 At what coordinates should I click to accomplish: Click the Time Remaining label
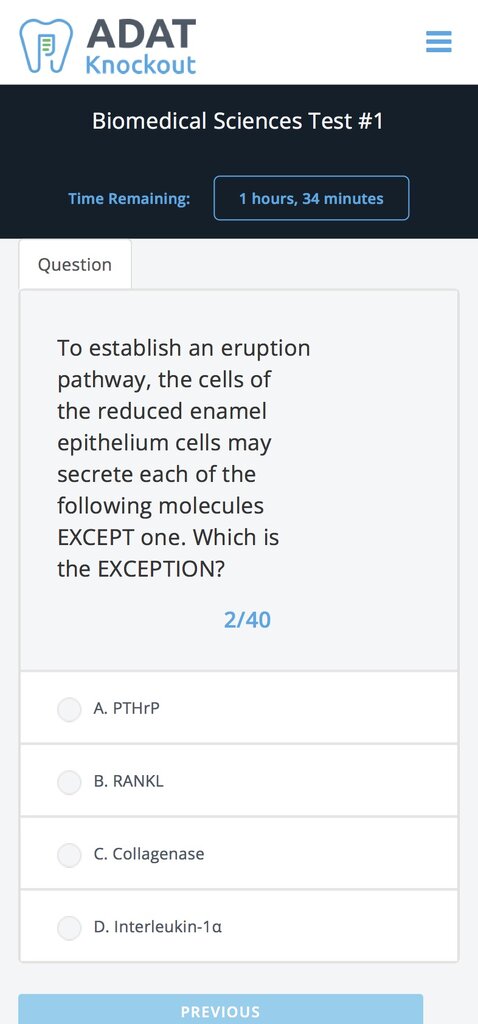click(x=129, y=199)
